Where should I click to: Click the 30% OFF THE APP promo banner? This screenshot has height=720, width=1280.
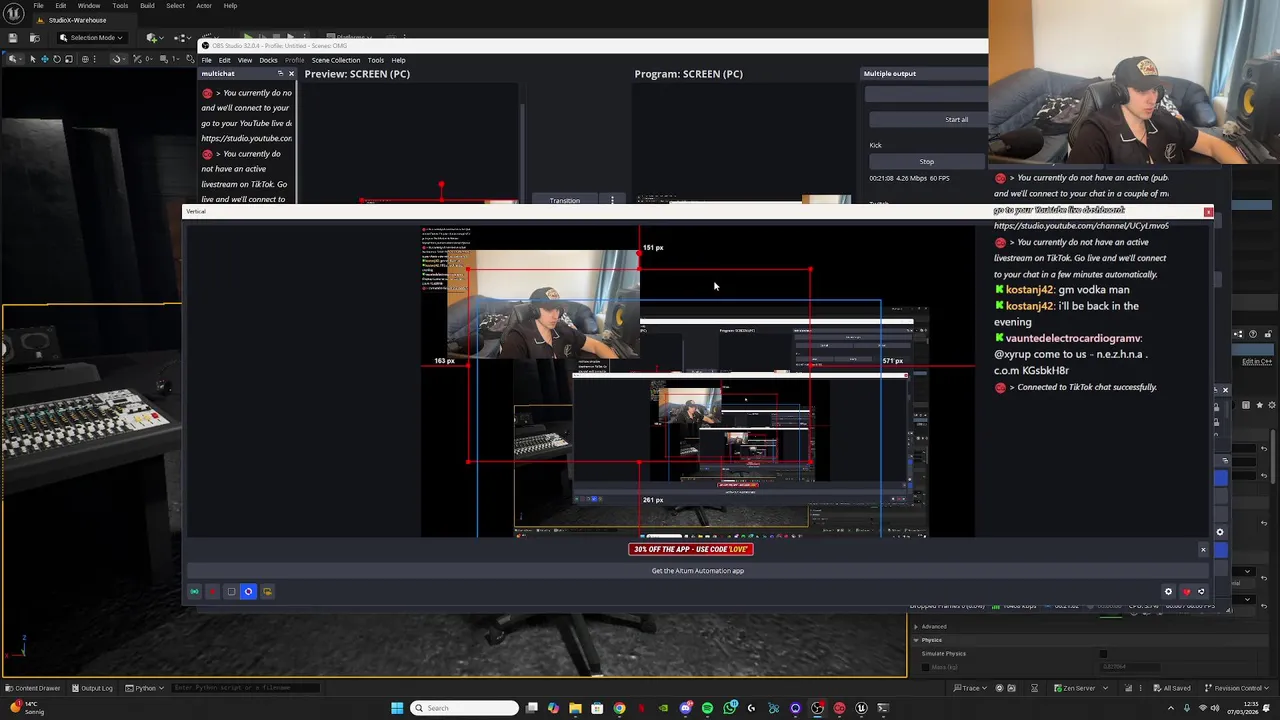tap(690, 549)
